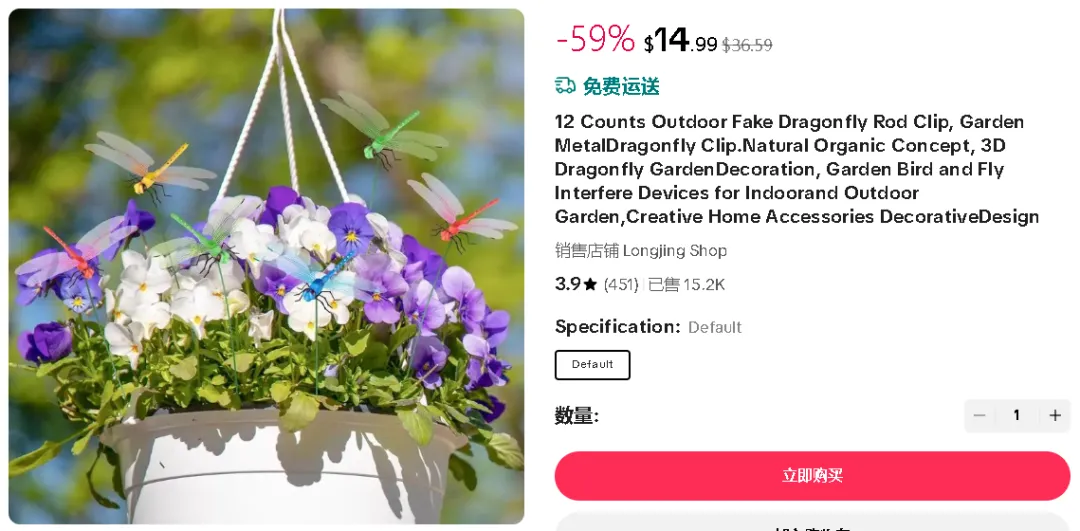Image resolution: width=1080 pixels, height=531 pixels.
Task: Click the $14.99 current price
Action: pos(681,41)
